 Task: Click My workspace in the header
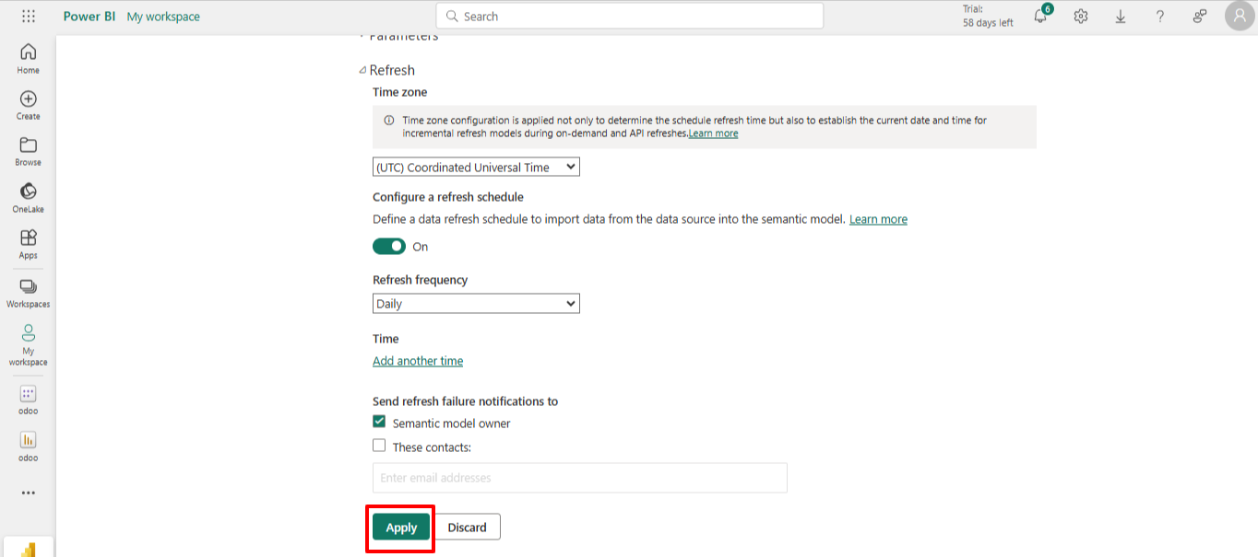tap(163, 17)
